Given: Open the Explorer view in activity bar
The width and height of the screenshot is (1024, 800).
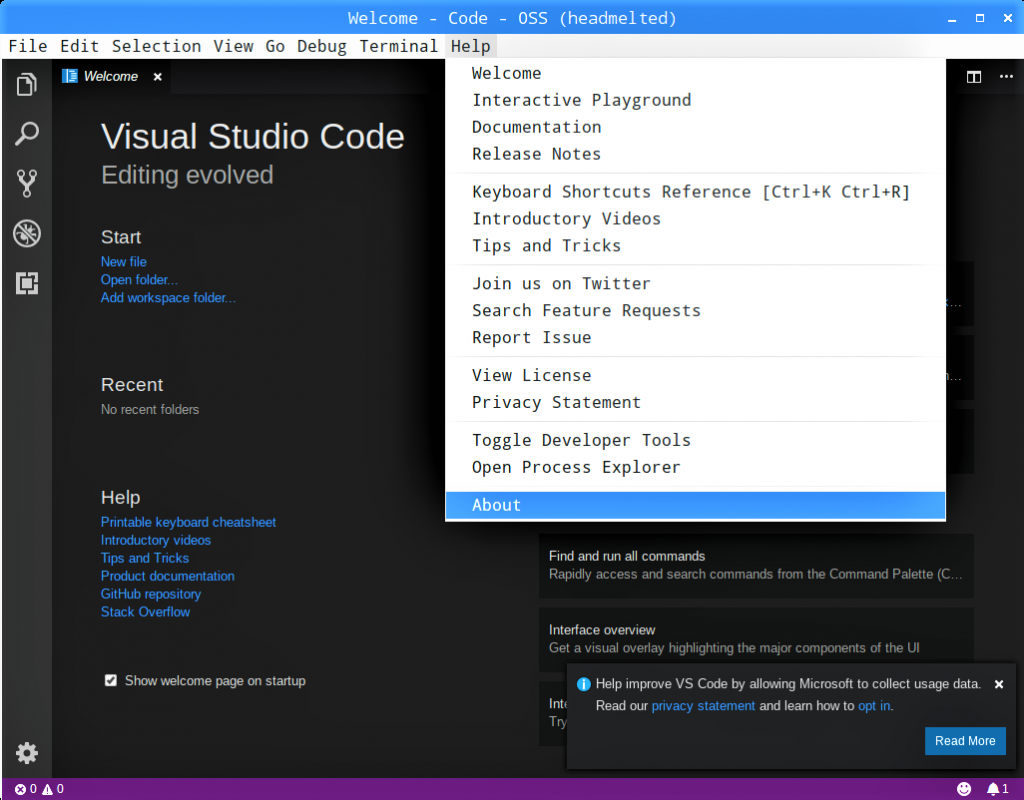Looking at the screenshot, I should click(27, 84).
